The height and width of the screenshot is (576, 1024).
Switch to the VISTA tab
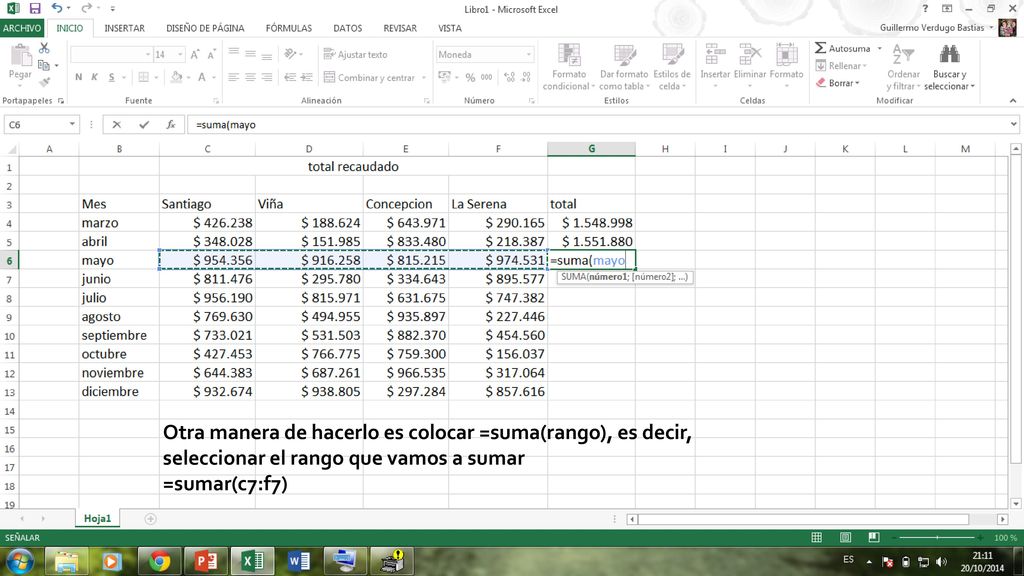click(449, 28)
